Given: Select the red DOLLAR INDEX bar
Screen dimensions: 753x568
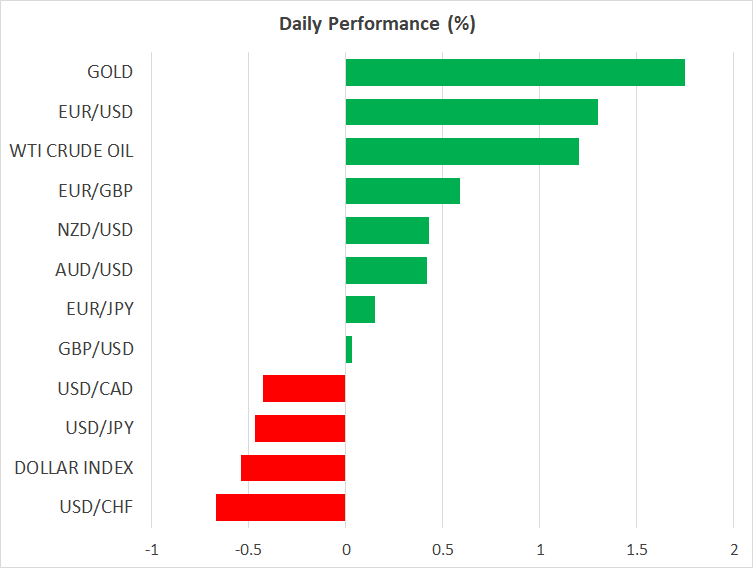Looking at the screenshot, I should 293,468.
